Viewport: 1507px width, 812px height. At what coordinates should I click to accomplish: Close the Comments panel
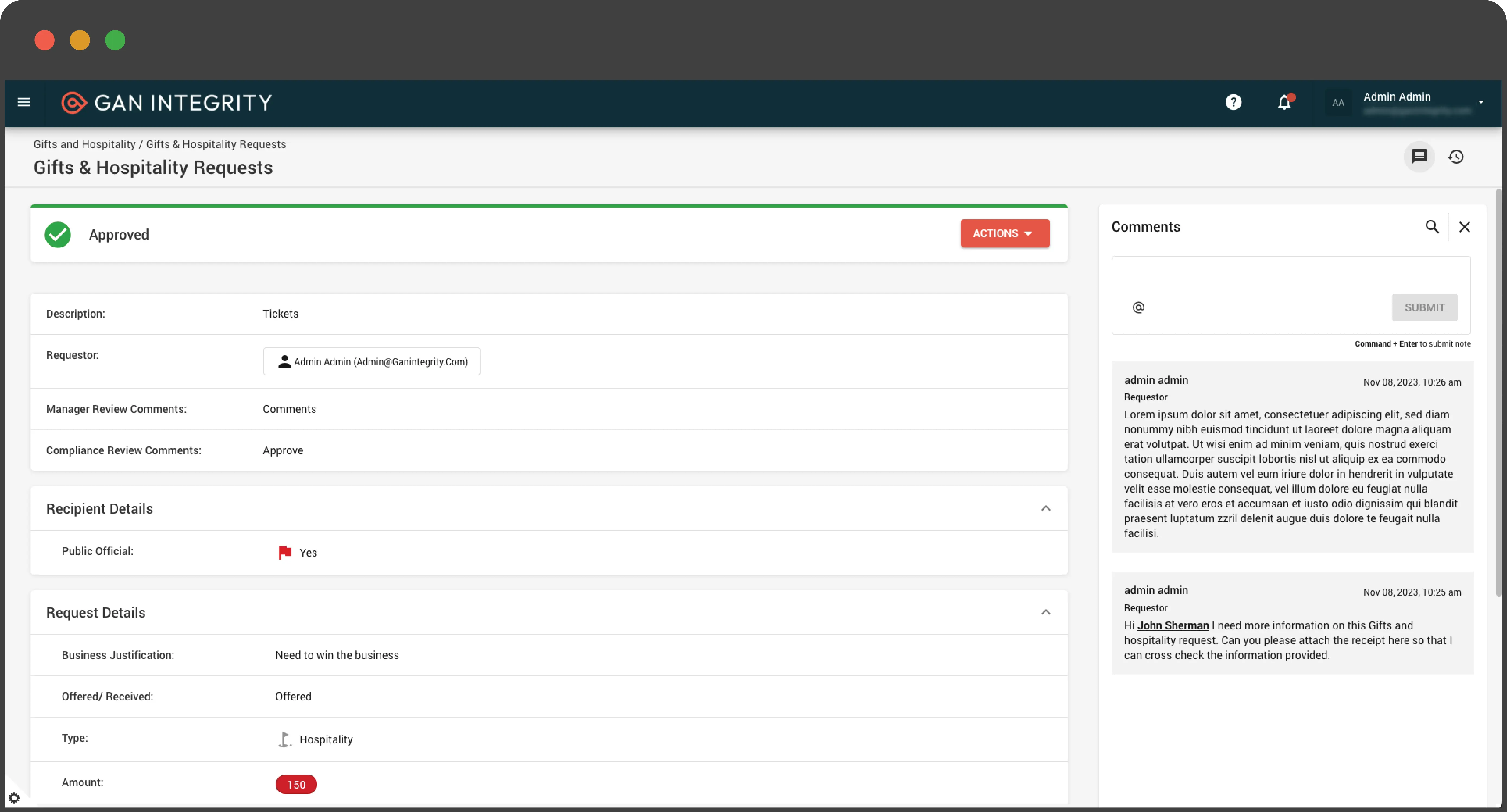pyautogui.click(x=1464, y=227)
